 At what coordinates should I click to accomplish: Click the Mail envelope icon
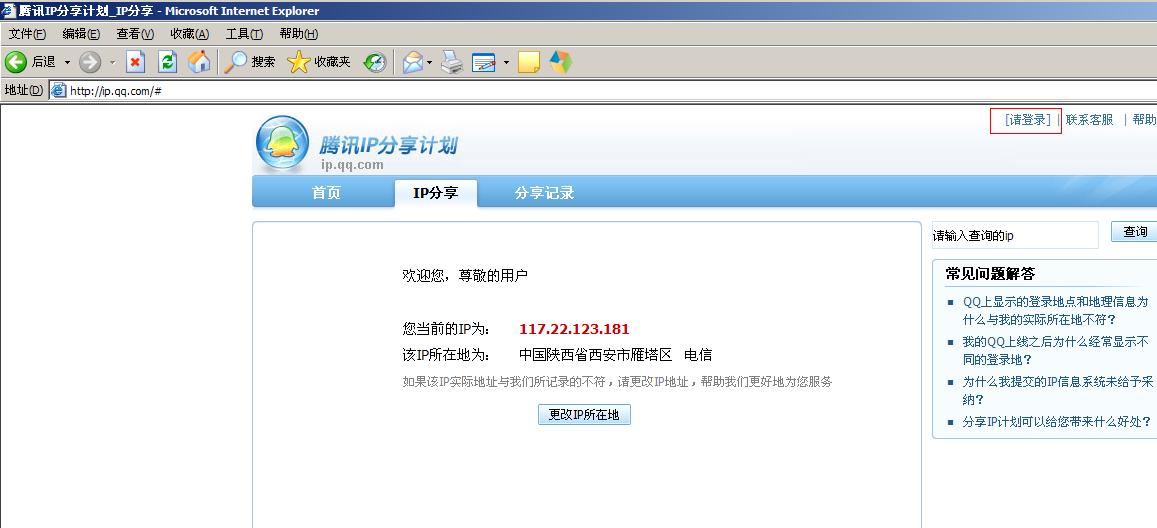click(x=412, y=63)
